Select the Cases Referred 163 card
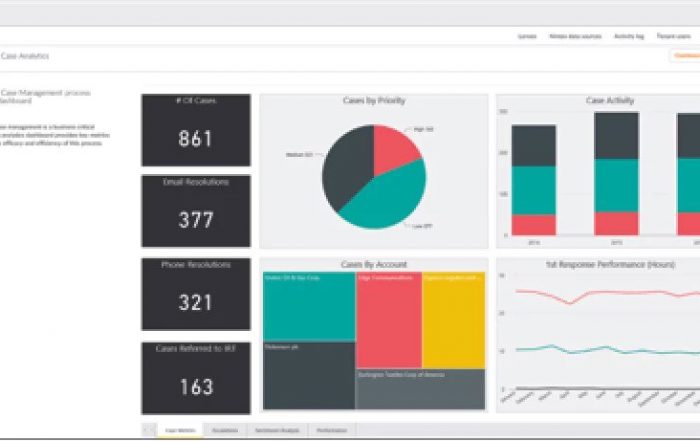The width and height of the screenshot is (700, 441). click(196, 377)
